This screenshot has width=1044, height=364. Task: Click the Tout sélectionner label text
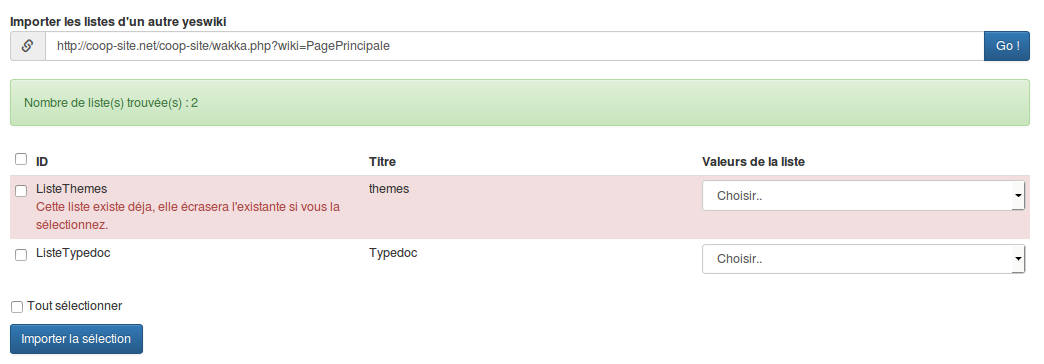pyautogui.click(x=75, y=306)
